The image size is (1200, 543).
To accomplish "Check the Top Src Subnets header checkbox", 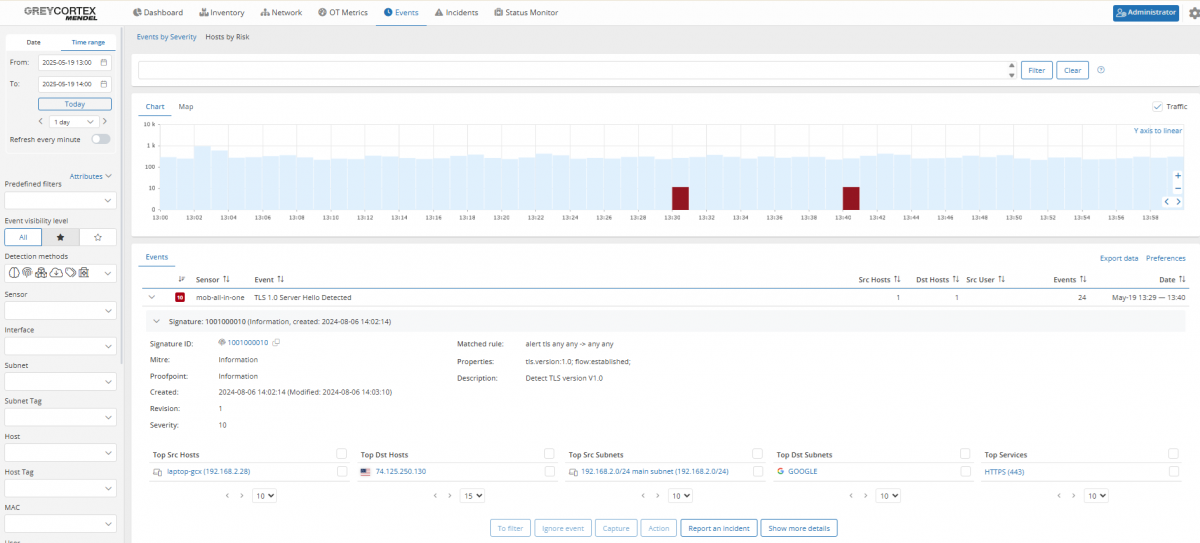I will pos(757,453).
